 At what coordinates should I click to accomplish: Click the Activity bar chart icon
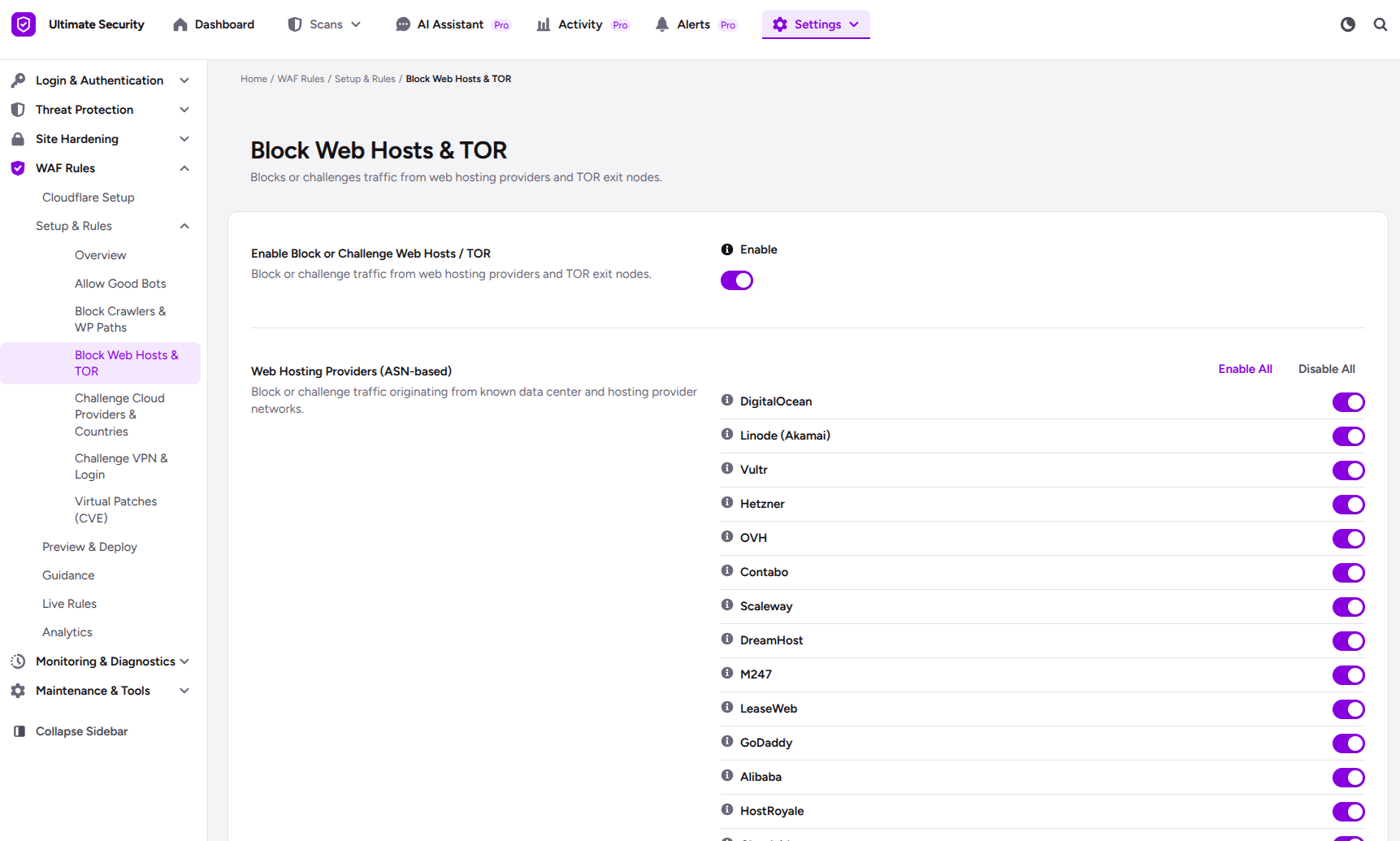tap(544, 24)
